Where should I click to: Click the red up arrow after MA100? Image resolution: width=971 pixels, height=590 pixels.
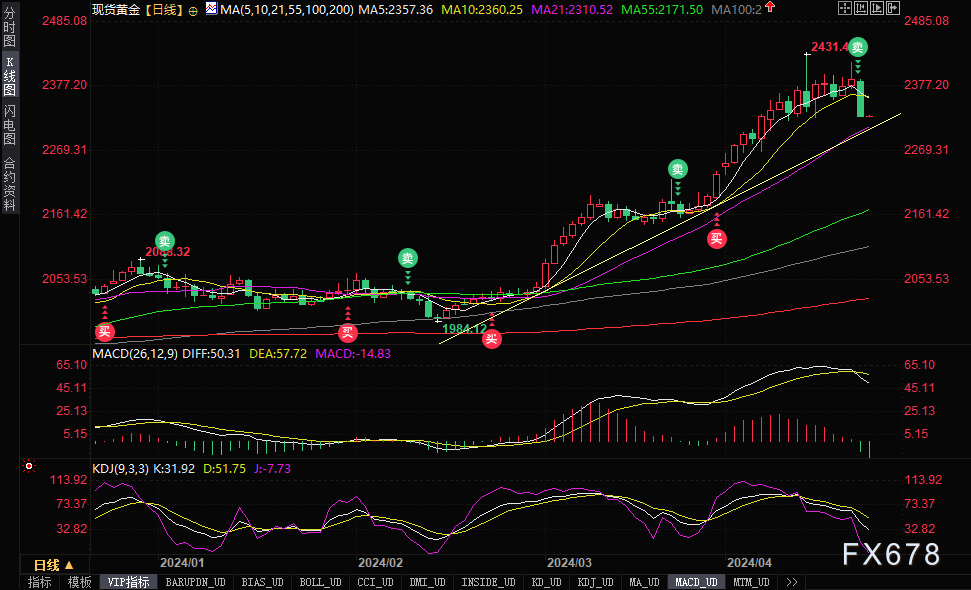(769, 8)
